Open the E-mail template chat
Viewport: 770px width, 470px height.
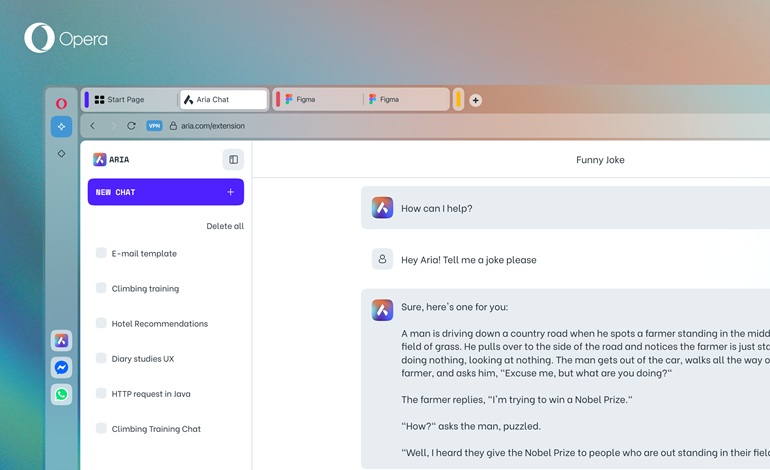click(x=144, y=253)
